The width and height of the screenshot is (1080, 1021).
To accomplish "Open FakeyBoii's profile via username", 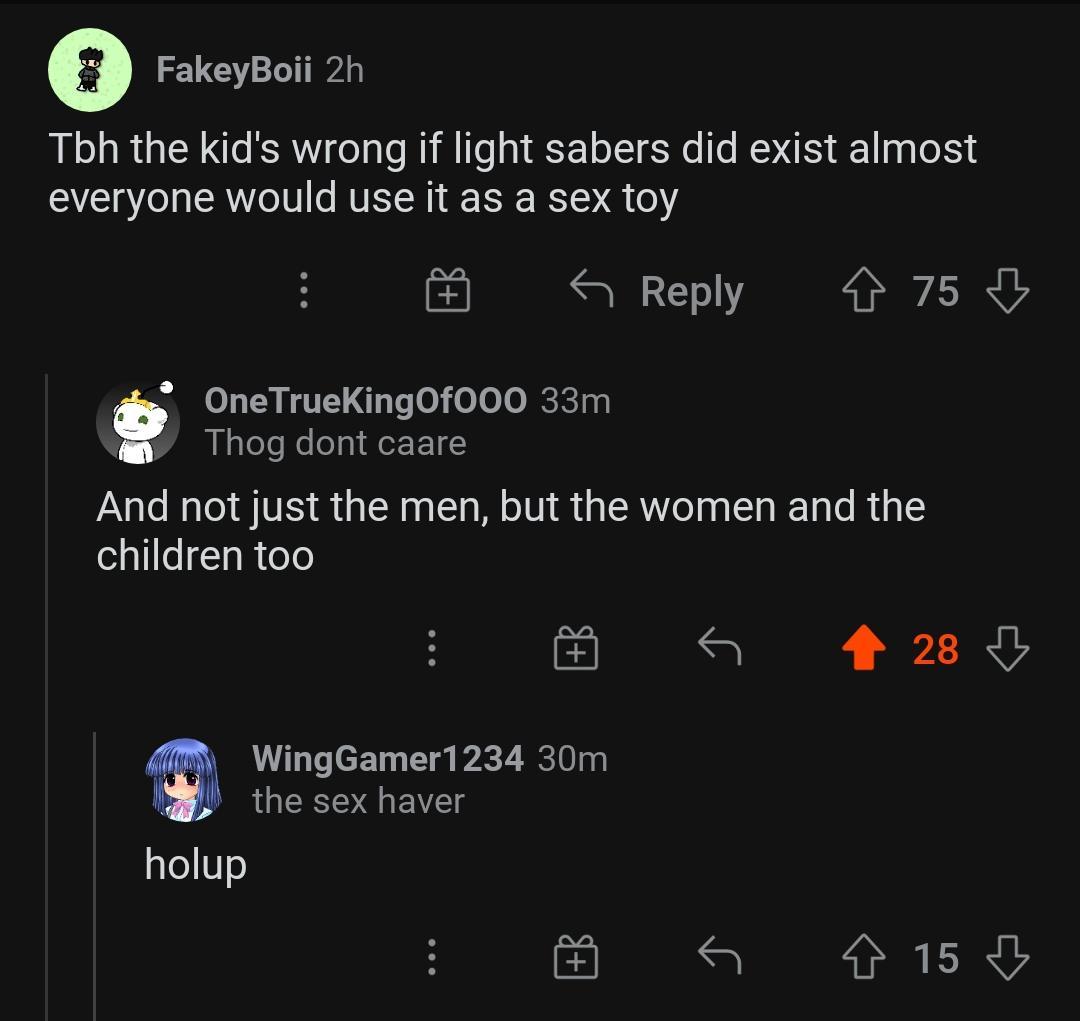I will pos(234,70).
